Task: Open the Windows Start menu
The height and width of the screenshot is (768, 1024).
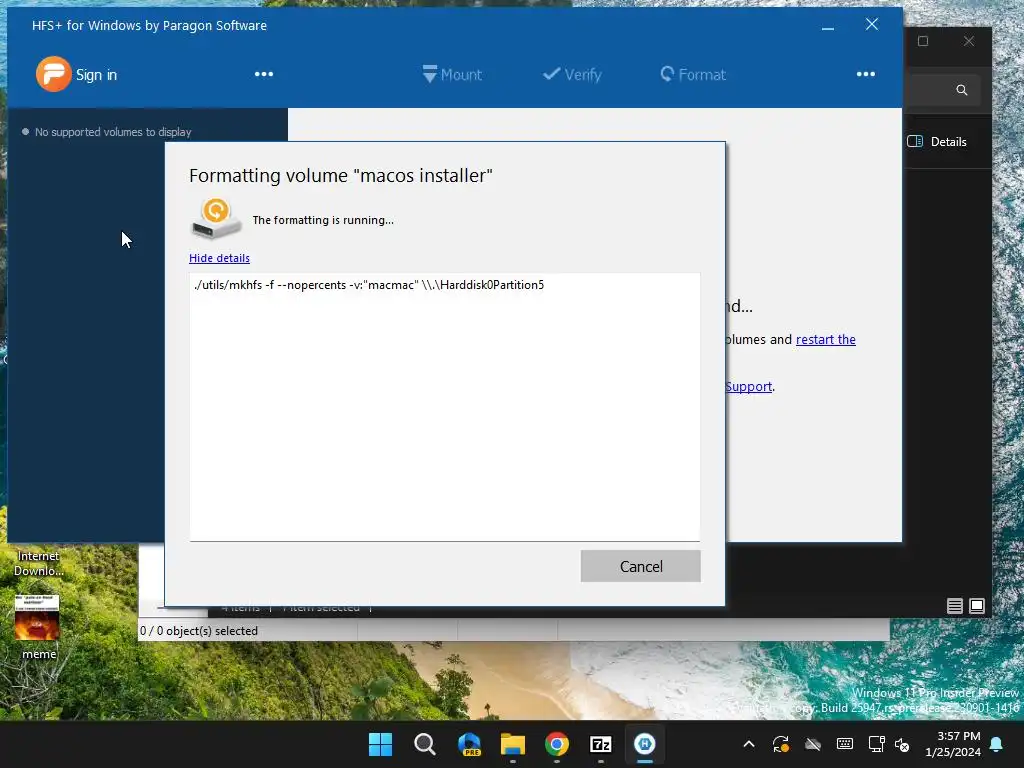Action: pos(380,744)
